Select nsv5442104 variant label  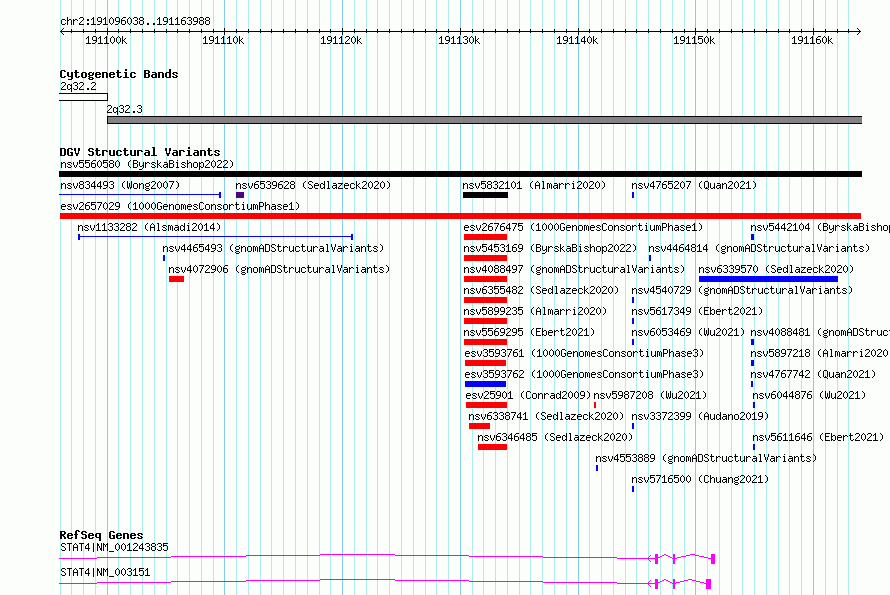(x=820, y=228)
